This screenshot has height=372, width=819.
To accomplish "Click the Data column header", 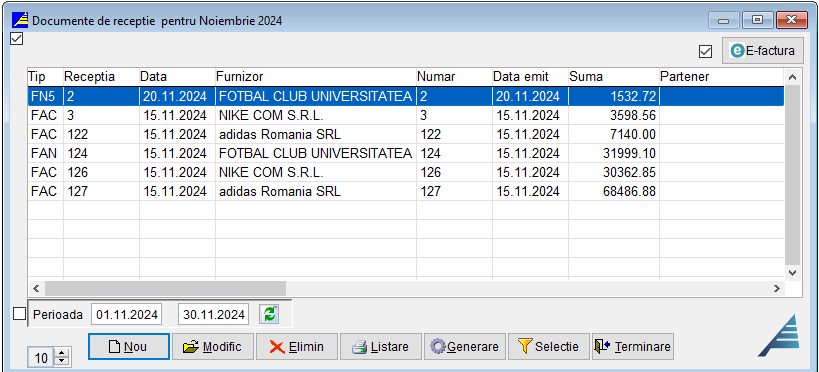I will (x=177, y=77).
